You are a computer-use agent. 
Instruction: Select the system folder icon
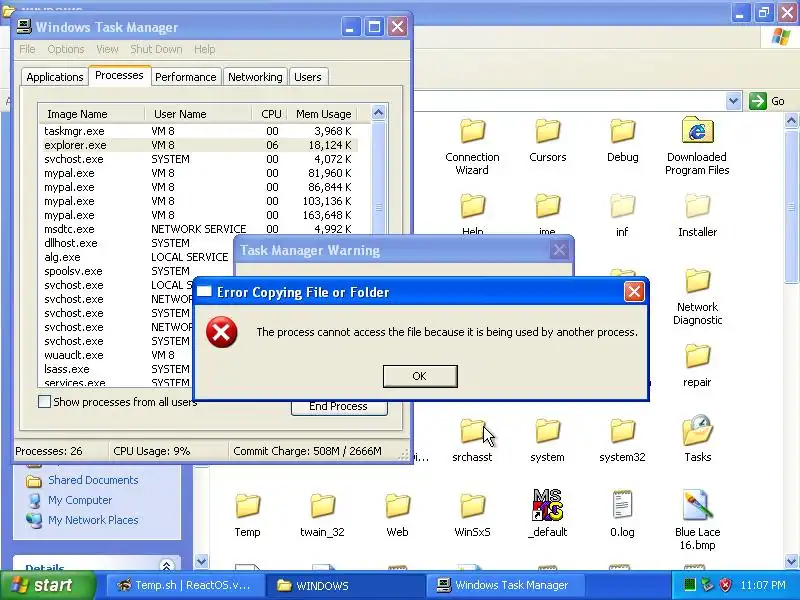547,431
